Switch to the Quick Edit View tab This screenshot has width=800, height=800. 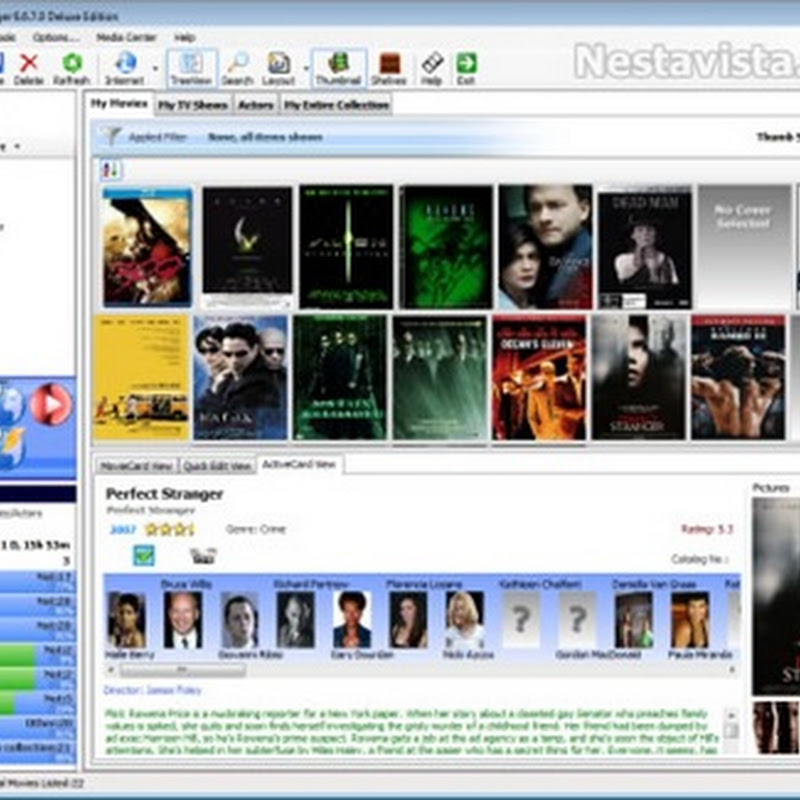(217, 466)
